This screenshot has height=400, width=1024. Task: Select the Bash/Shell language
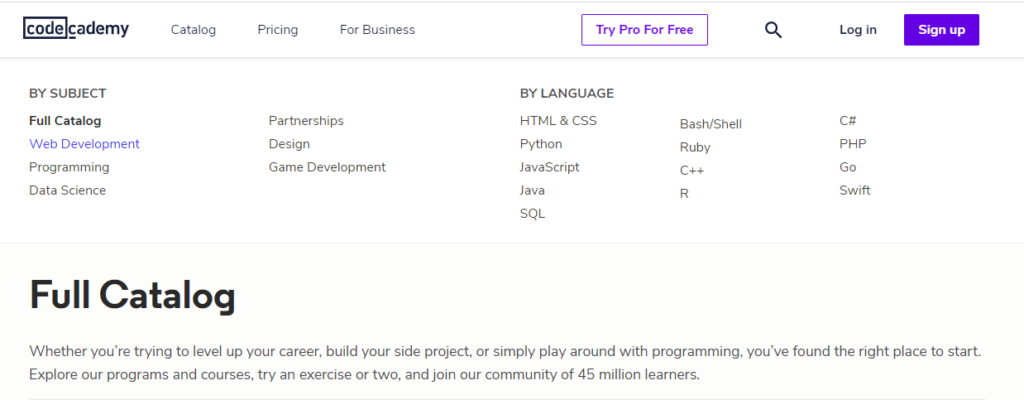click(x=710, y=124)
